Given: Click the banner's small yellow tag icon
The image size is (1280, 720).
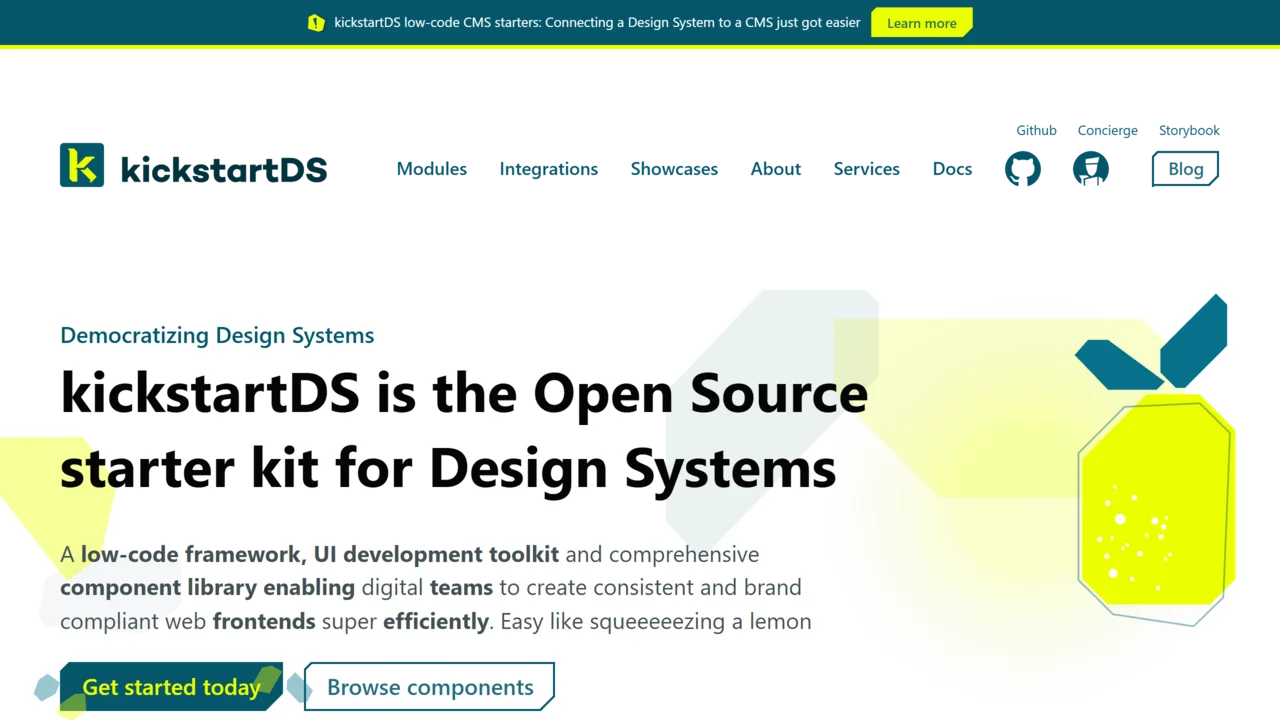Looking at the screenshot, I should point(316,23).
